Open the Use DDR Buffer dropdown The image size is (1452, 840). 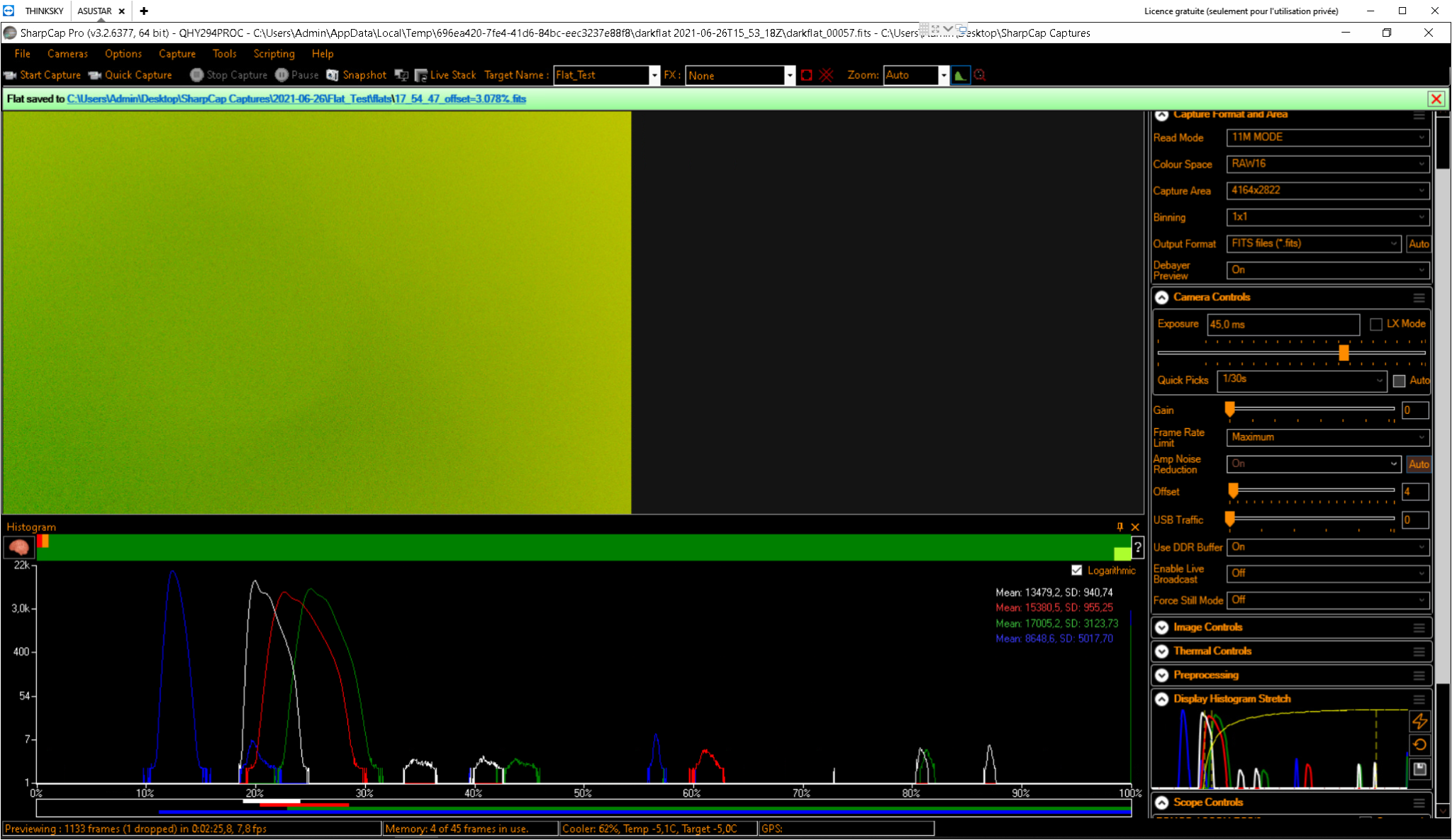click(1327, 547)
